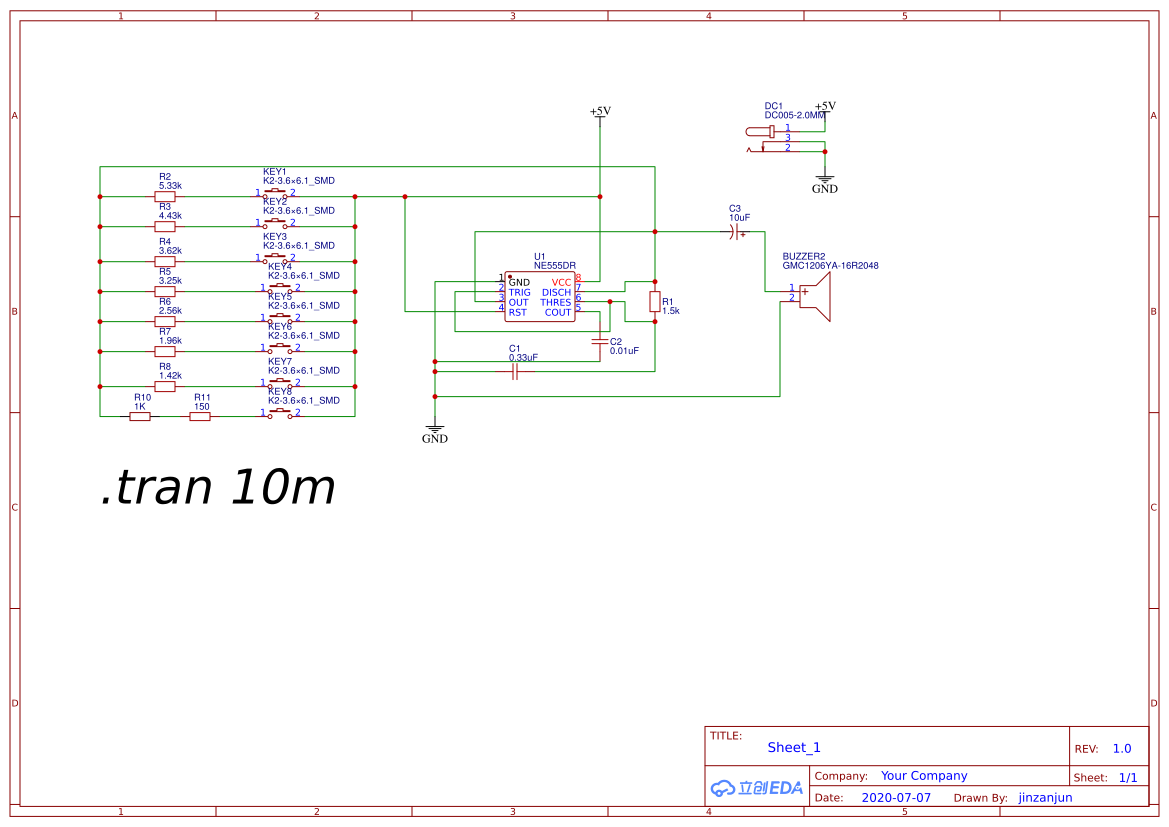Click the BUZZER2 designator label
The width and height of the screenshot is (1169, 827).
point(804,257)
